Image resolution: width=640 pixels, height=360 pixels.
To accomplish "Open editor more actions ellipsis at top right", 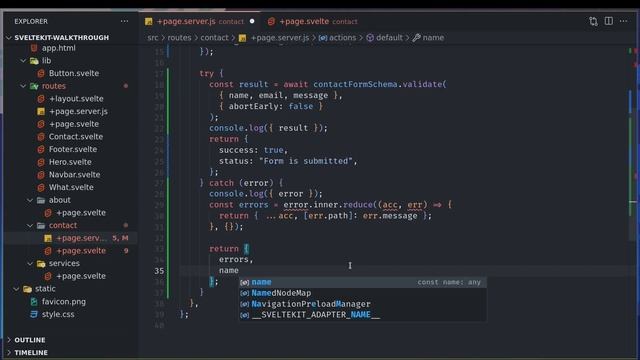I will click(x=623, y=21).
